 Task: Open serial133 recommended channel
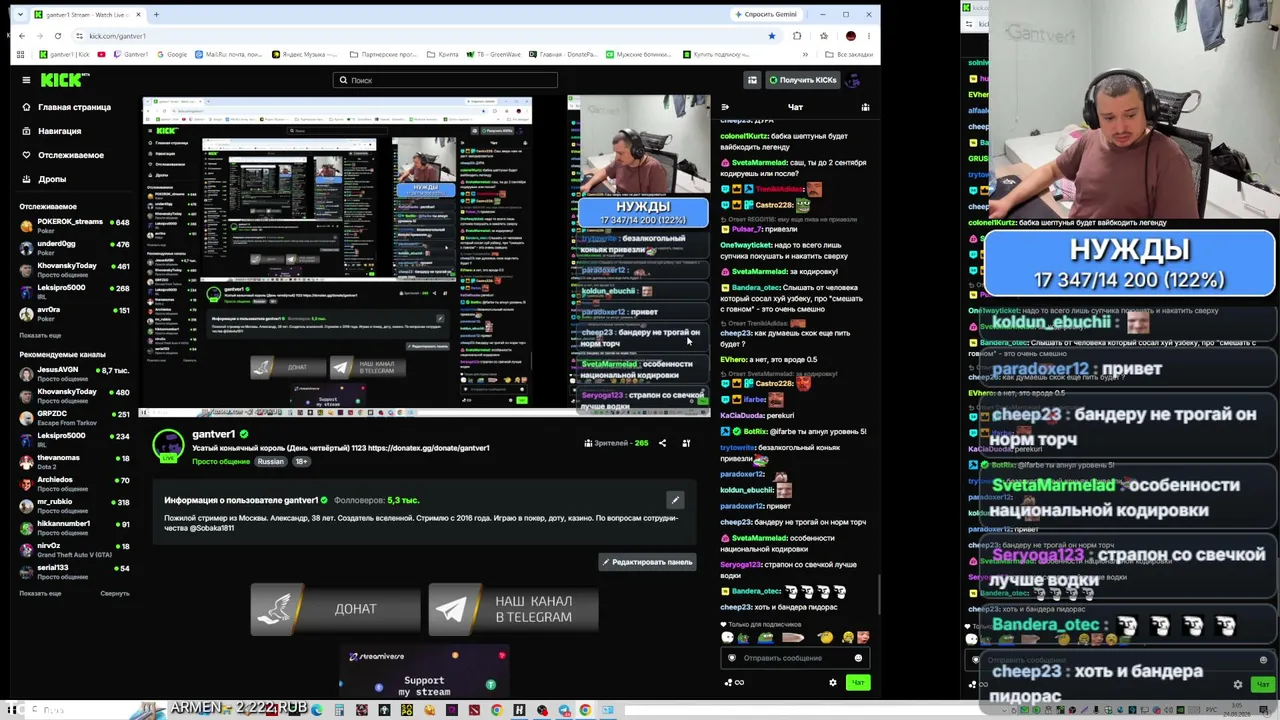74,570
